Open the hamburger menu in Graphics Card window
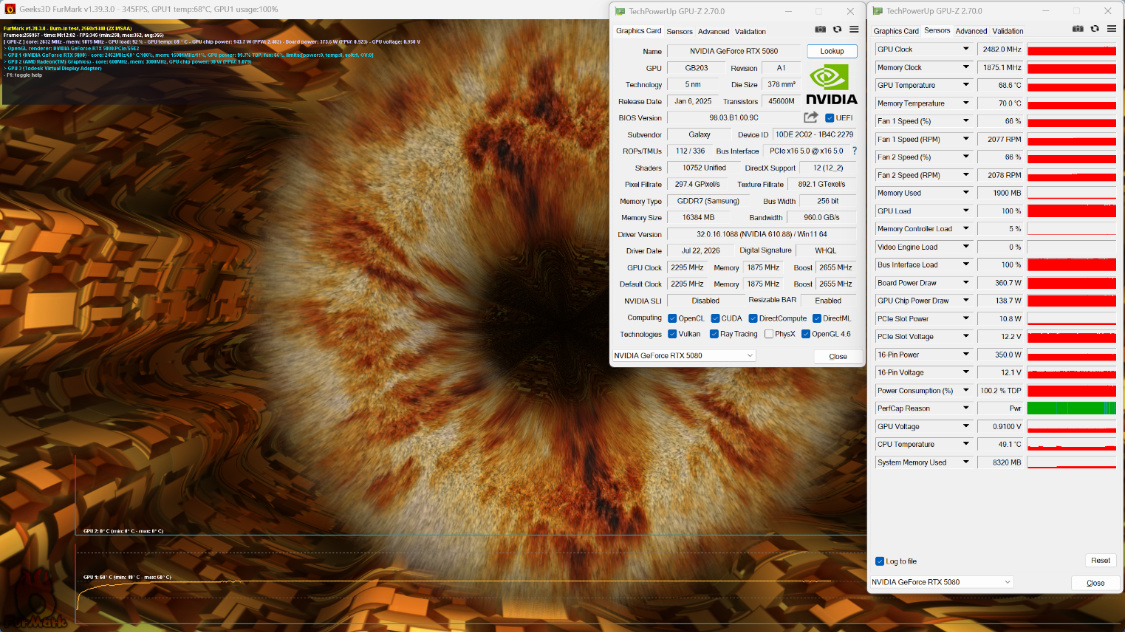Screen dimensions: 1125x632 tap(854, 30)
